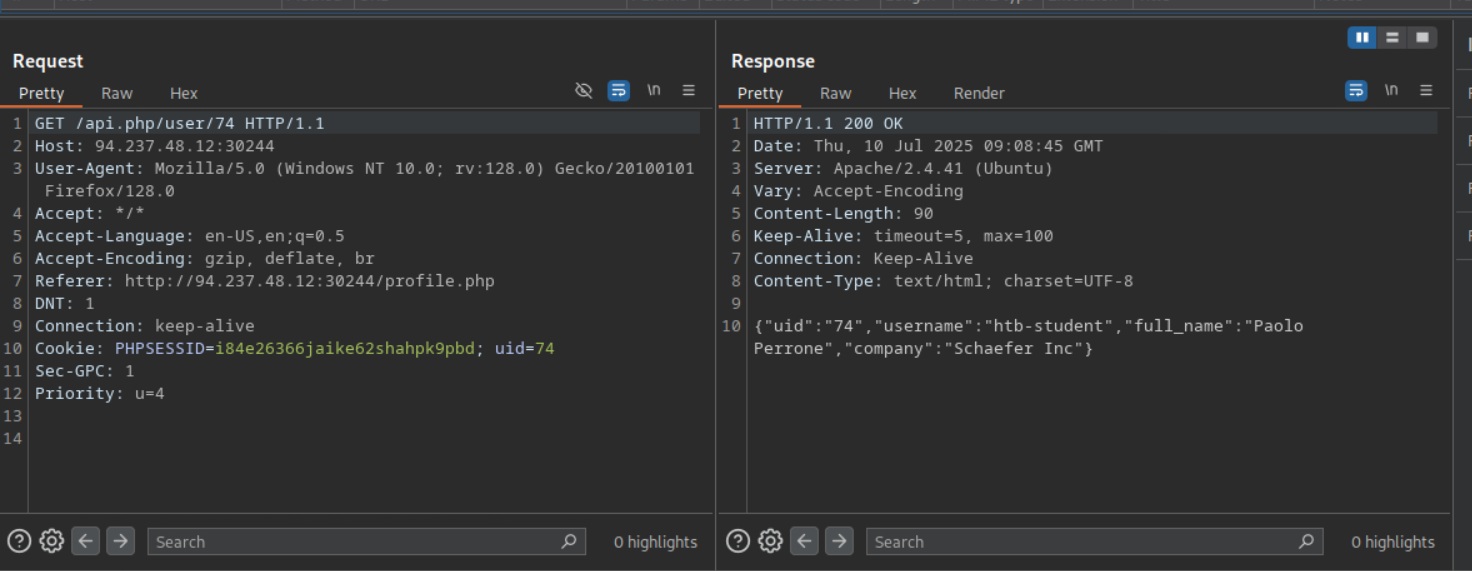Viewport: 1472px width, 571px height.
Task: Select top-bottom stacked layout
Action: pyautogui.click(x=1392, y=38)
